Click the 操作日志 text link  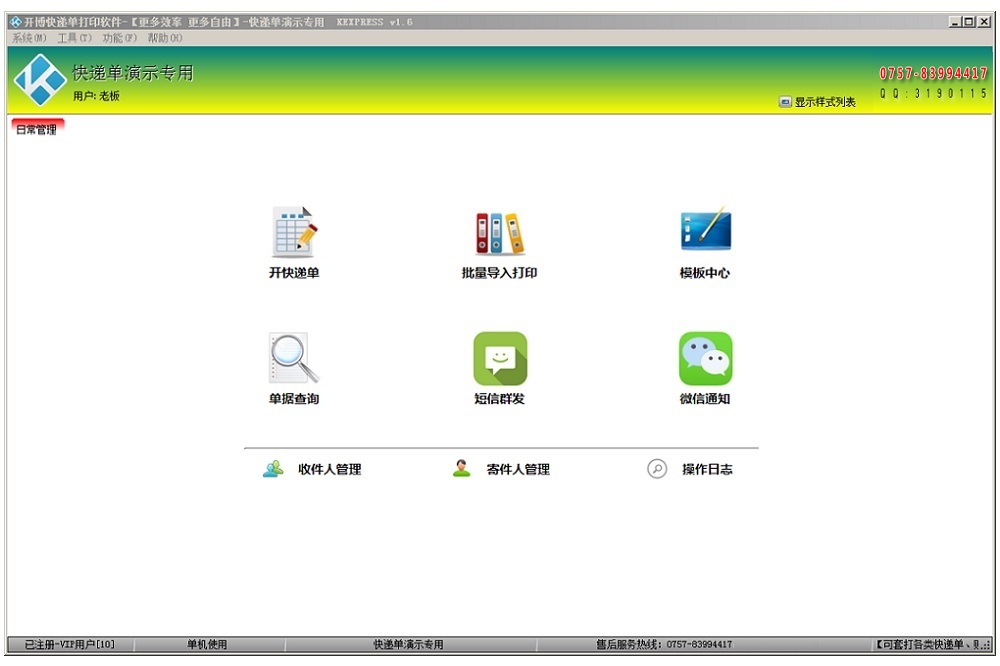click(x=707, y=470)
